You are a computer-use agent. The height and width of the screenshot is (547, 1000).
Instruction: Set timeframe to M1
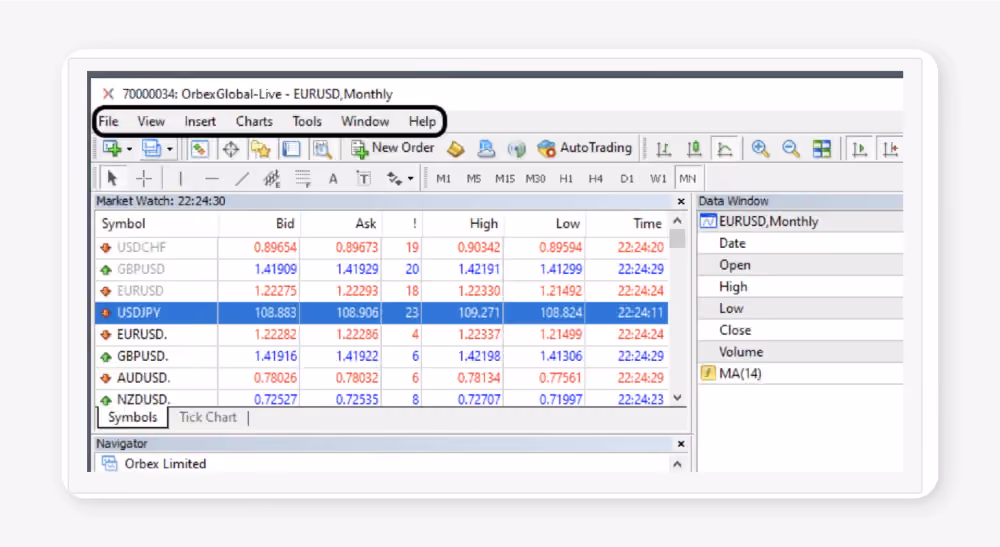443,179
